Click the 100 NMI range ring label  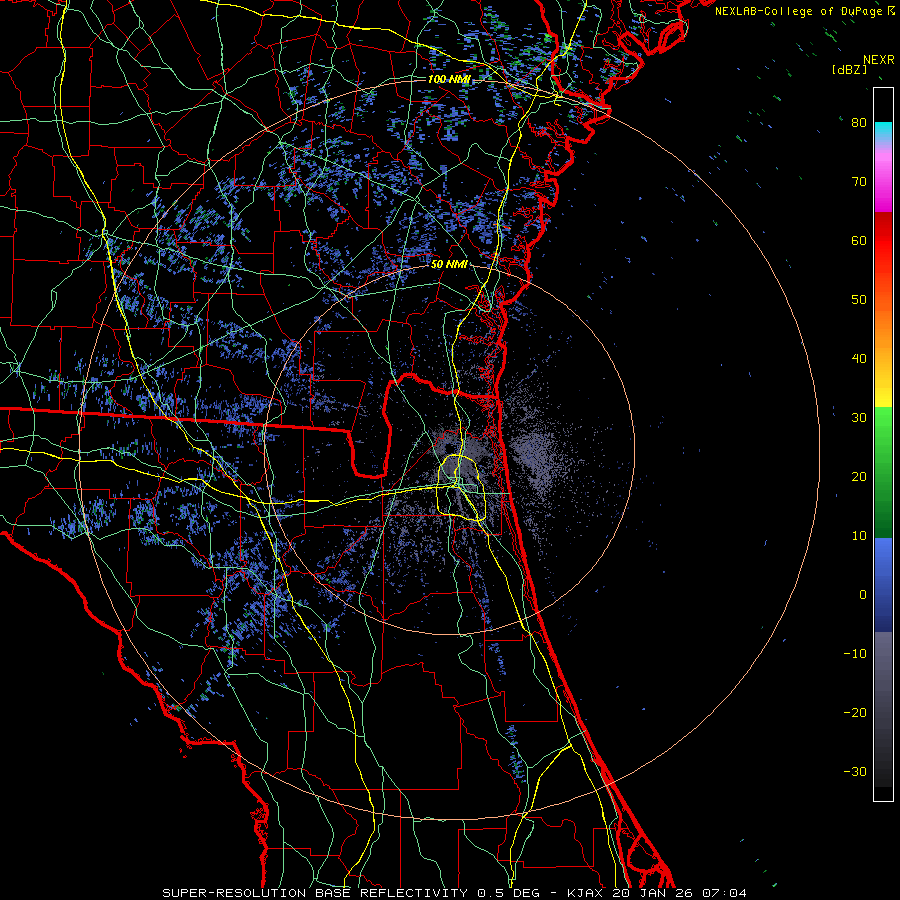(449, 79)
